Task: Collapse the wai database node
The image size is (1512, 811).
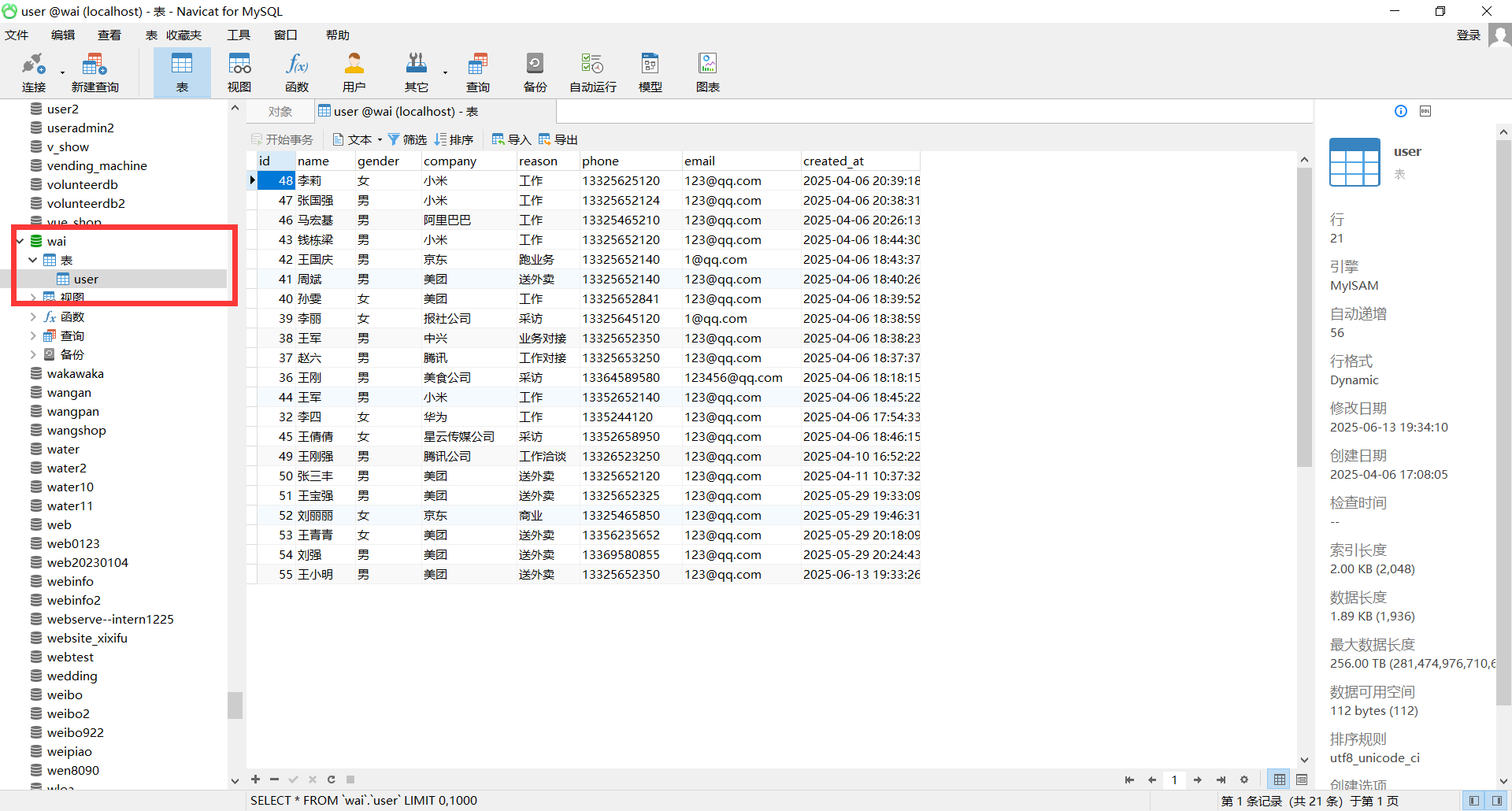Action: click(x=20, y=241)
